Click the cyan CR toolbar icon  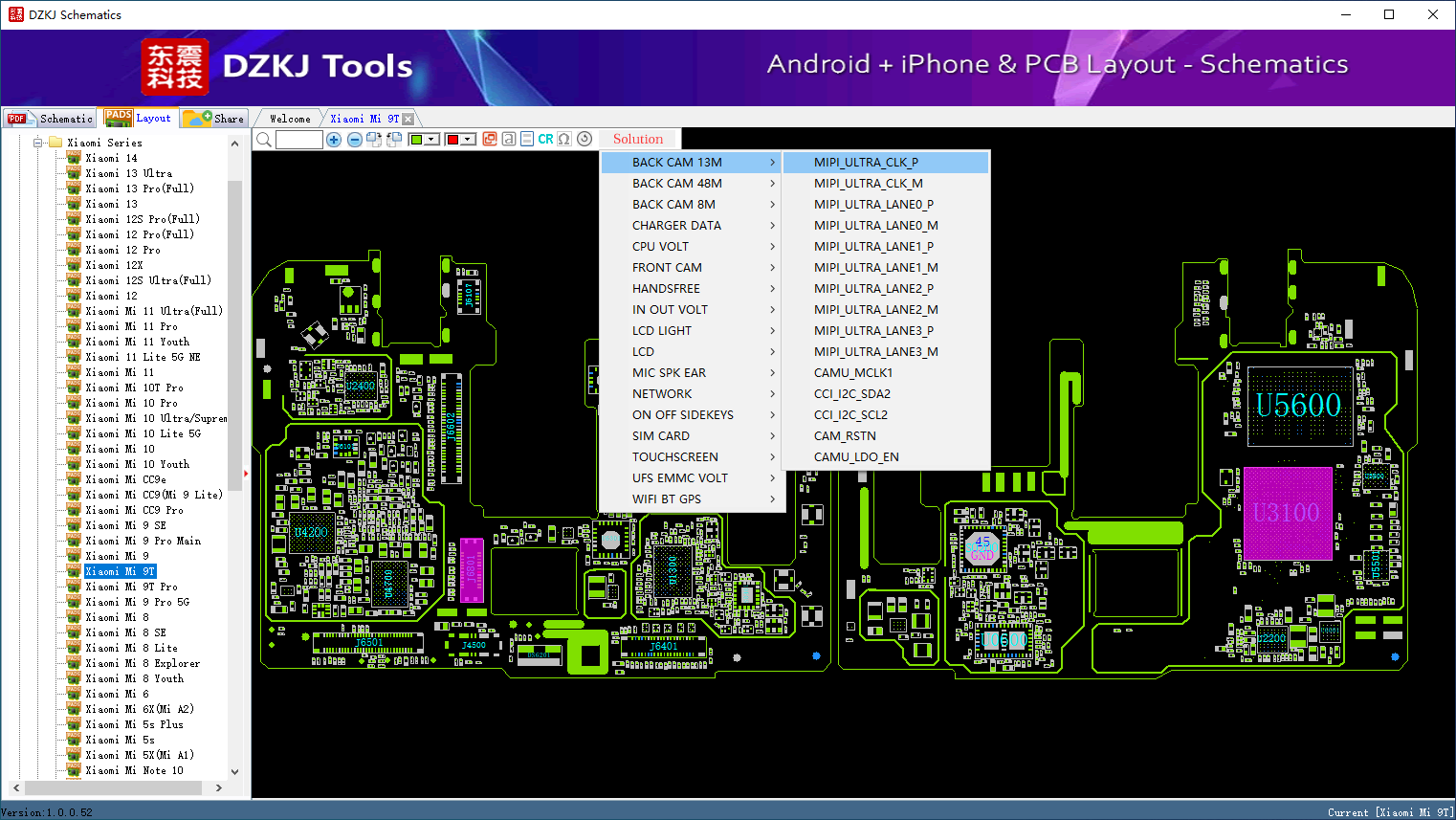(545, 139)
